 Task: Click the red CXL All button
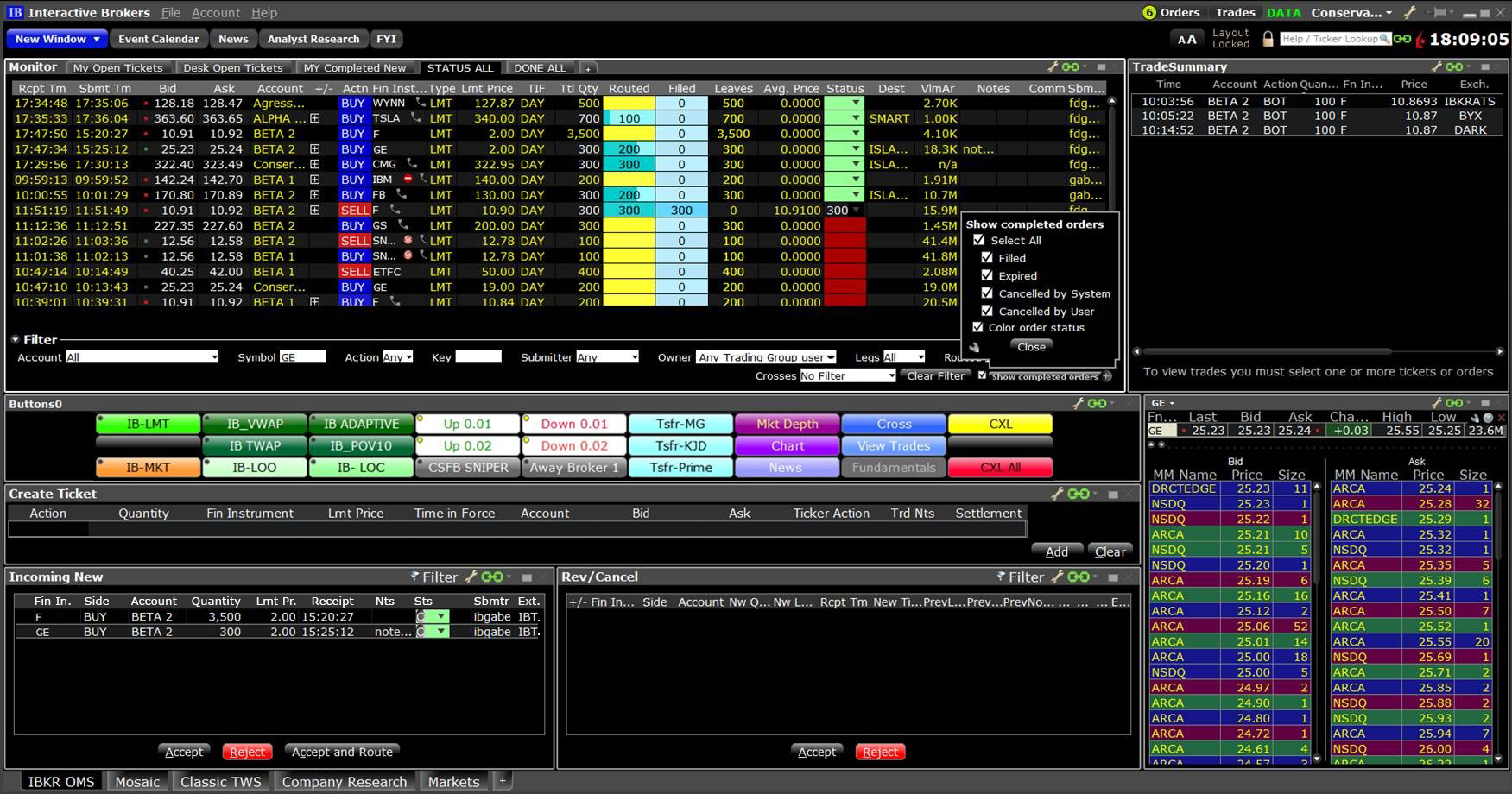coord(1000,467)
